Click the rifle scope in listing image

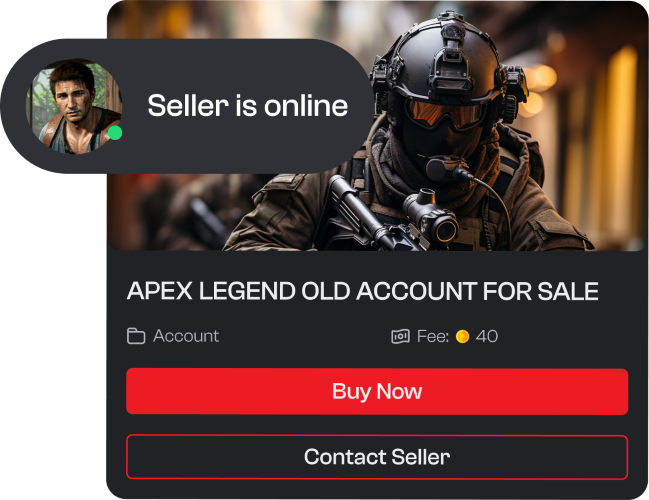(433, 217)
